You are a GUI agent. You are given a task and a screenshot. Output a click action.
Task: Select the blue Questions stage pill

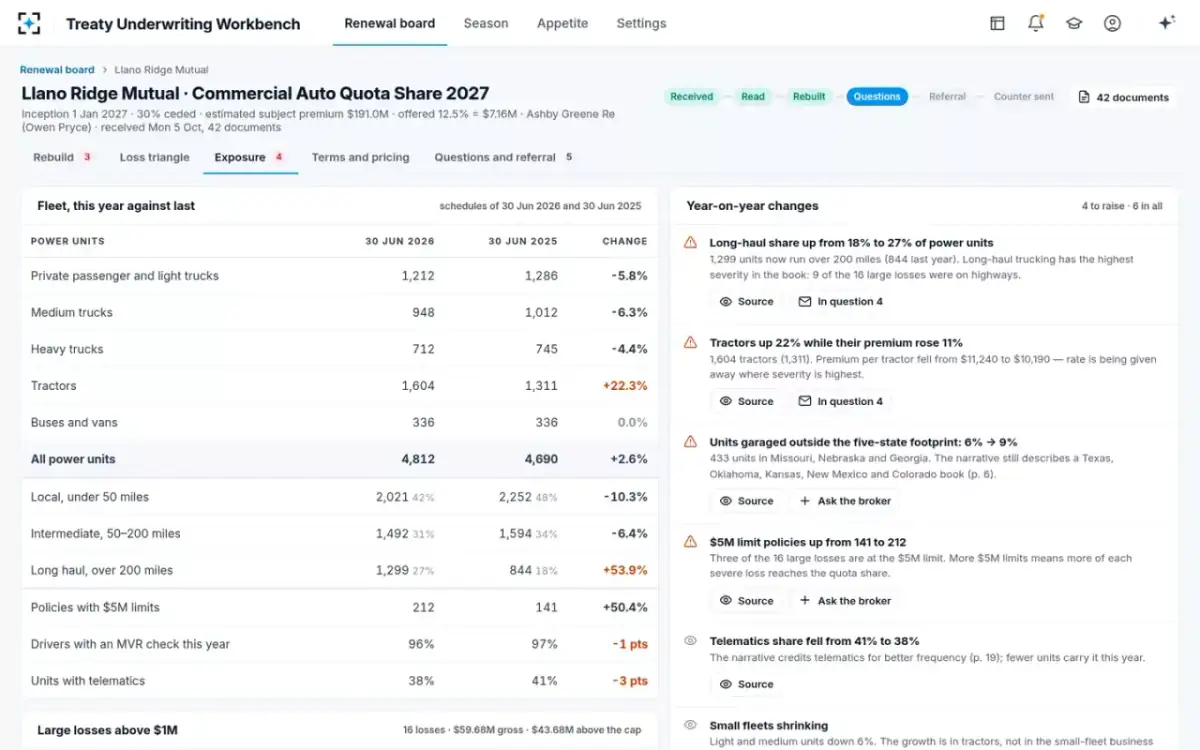pos(877,97)
